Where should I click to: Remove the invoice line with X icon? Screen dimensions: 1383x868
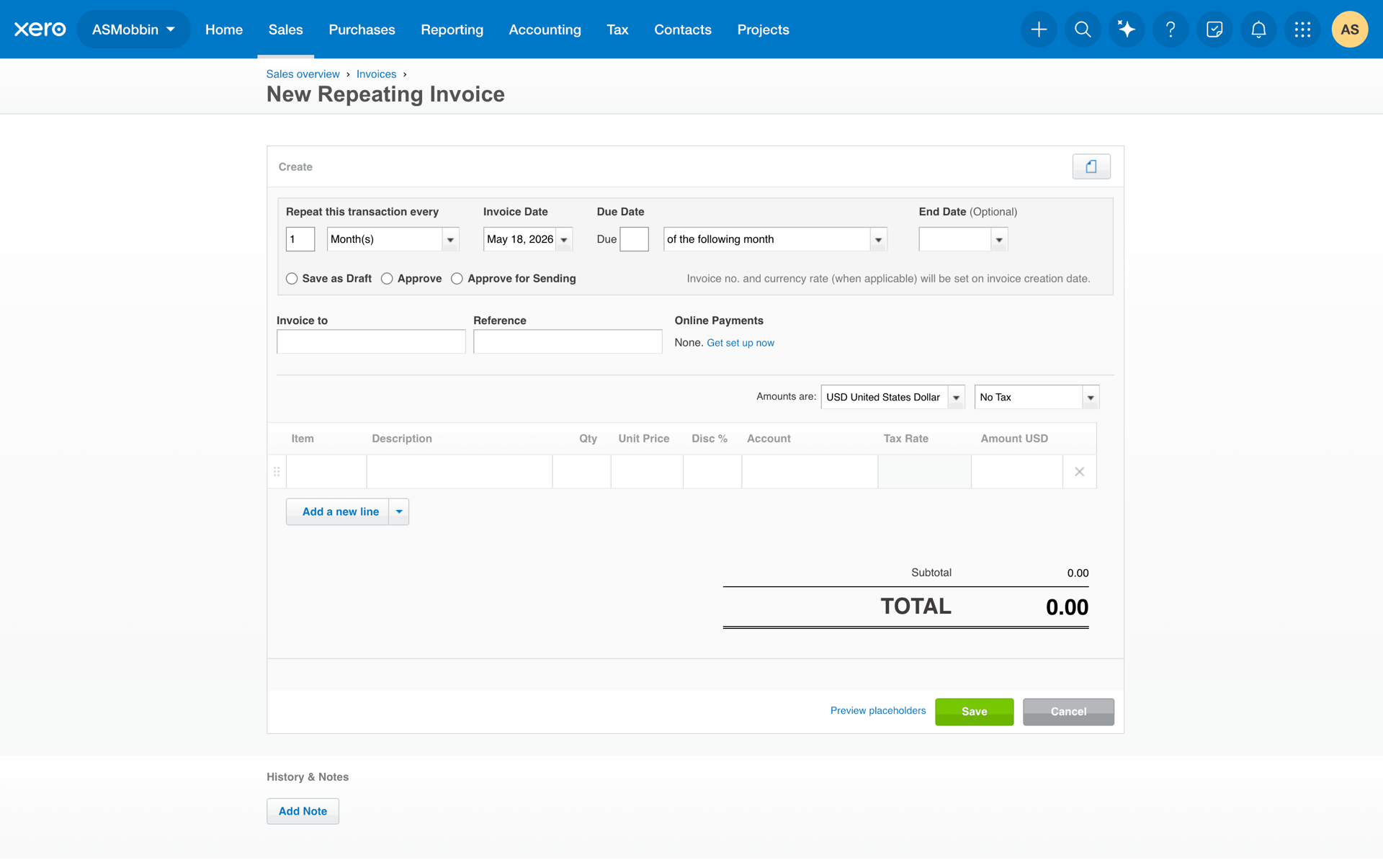click(1079, 472)
